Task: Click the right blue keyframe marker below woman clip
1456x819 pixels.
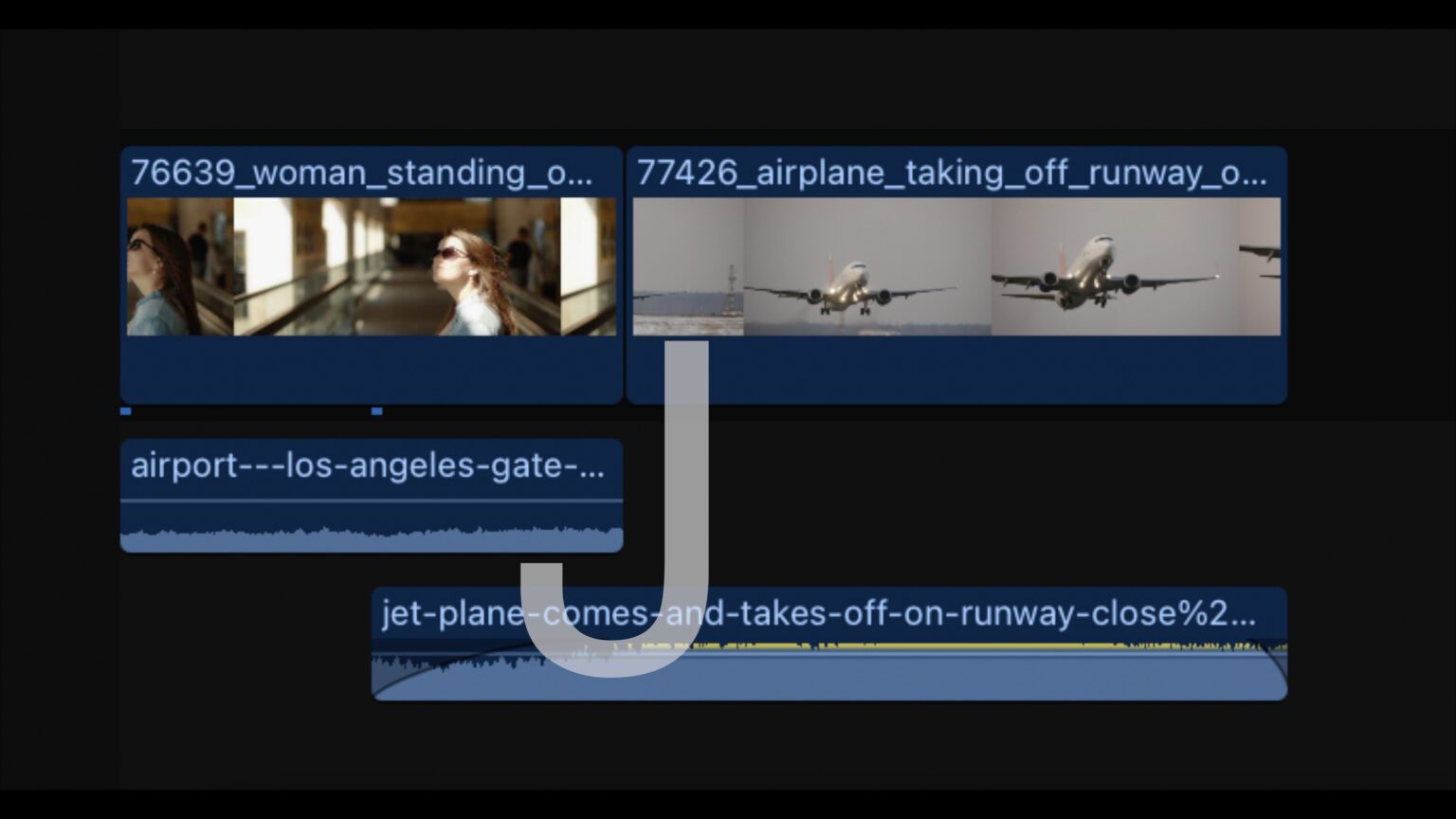Action: coord(376,411)
